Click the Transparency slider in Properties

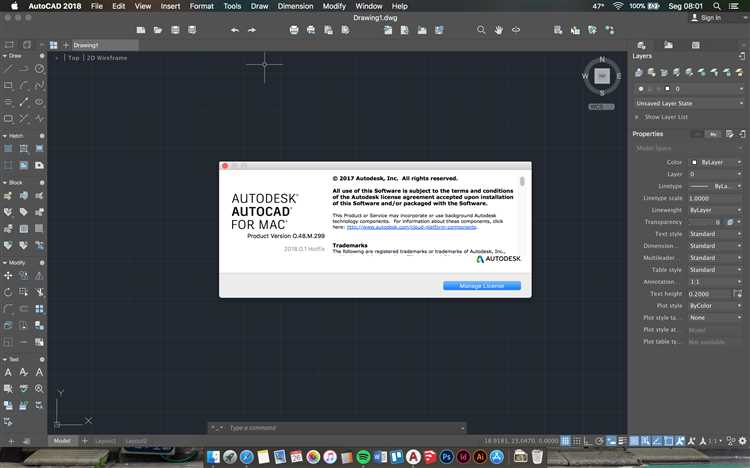[706, 222]
